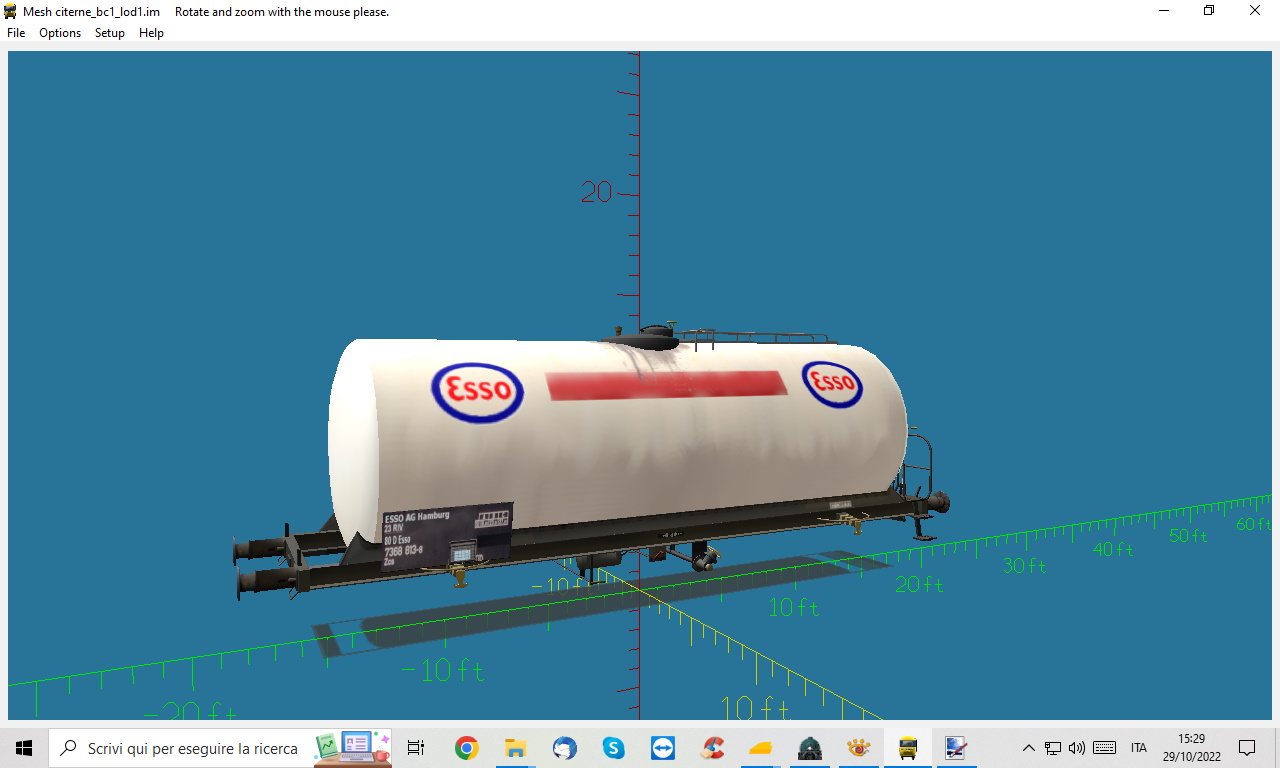Viewport: 1280px width, 768px height.
Task: Switch the ITA input language indicator
Action: (x=1139, y=748)
